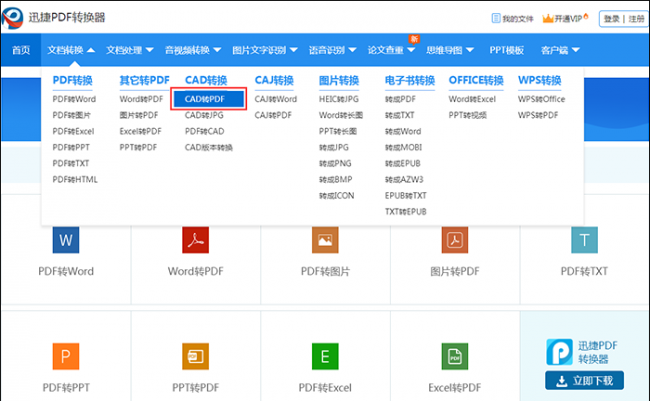Open the 电子书转换 category heading

point(410,80)
